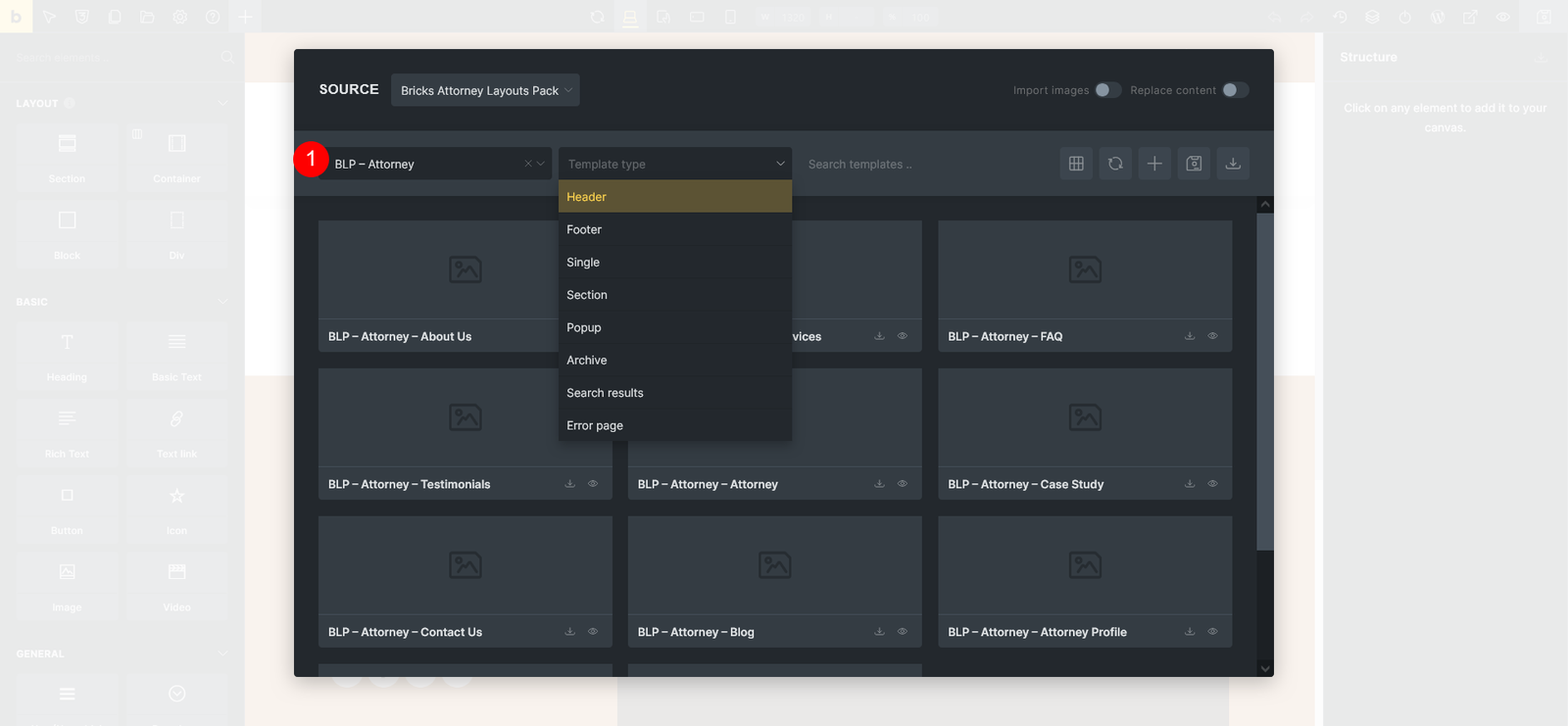Select Popup template type
Viewport: 1568px width, 726px height.
675,327
